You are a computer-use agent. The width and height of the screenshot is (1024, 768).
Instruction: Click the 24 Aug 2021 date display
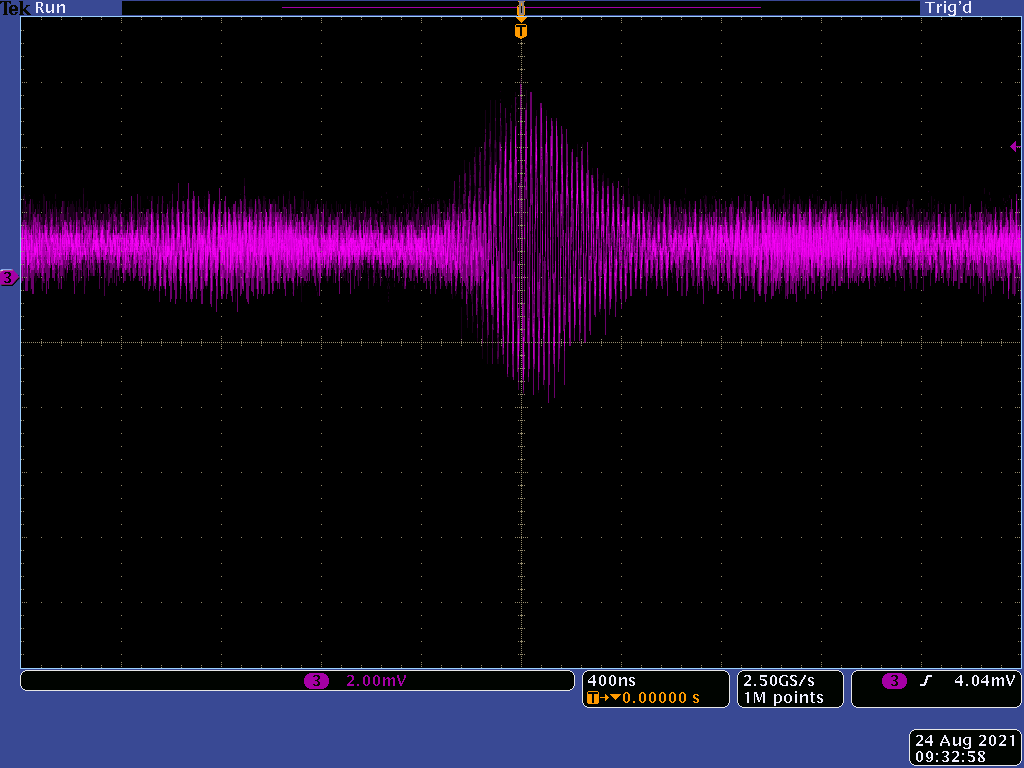(964, 740)
